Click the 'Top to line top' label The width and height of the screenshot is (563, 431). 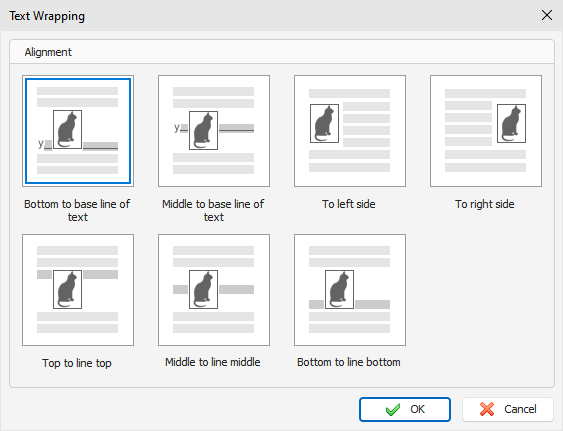77,363
